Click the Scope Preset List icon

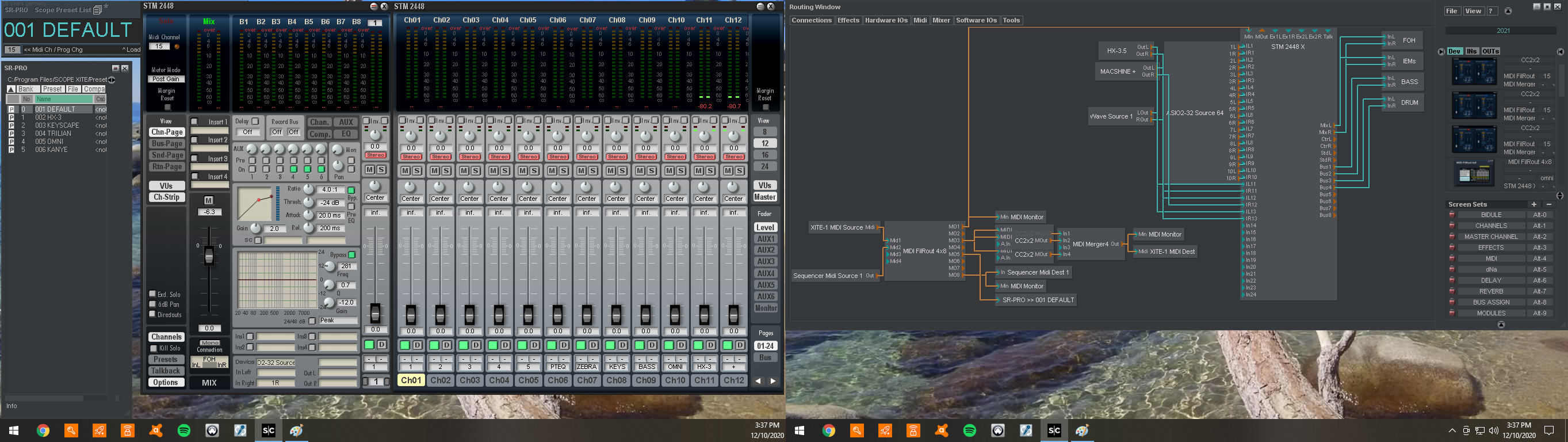(x=97, y=10)
